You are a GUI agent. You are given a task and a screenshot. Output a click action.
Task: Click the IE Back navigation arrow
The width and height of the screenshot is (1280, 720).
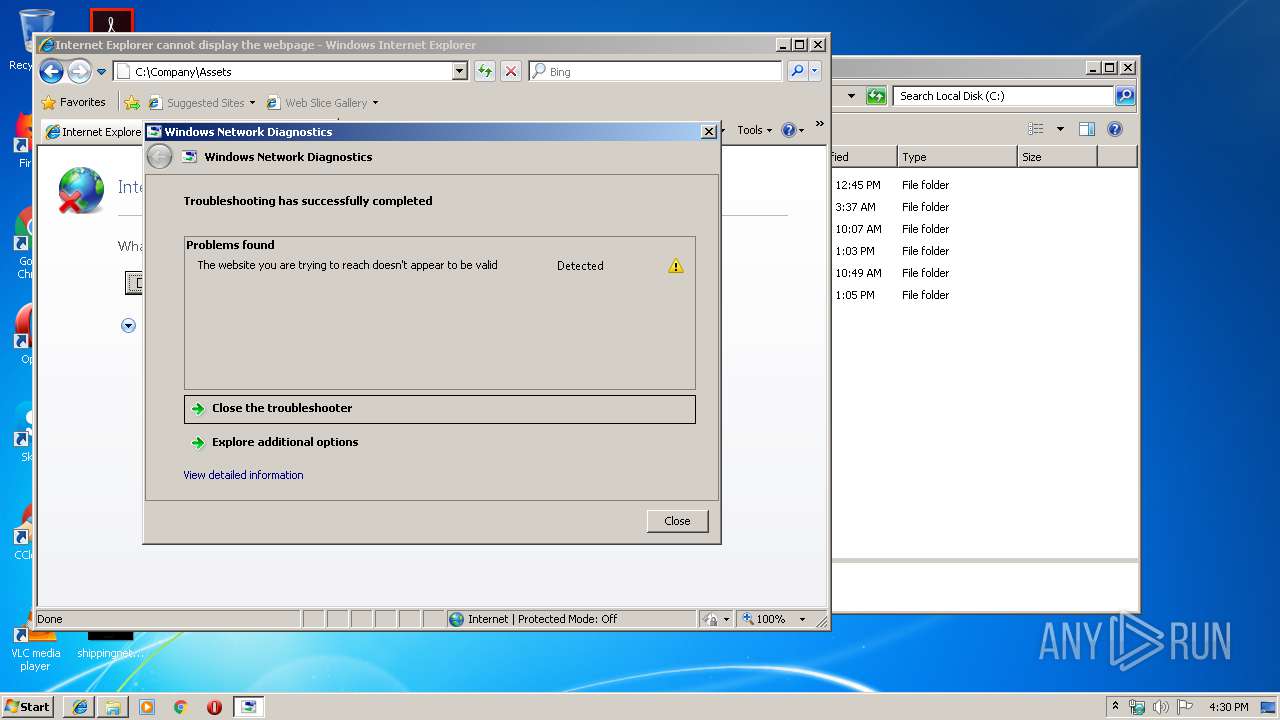tap(51, 71)
